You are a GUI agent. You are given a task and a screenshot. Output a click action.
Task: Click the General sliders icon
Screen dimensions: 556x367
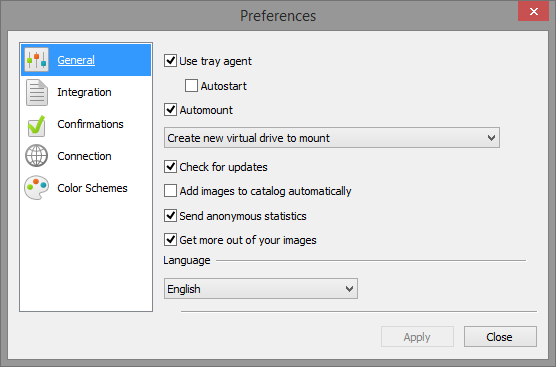pyautogui.click(x=37, y=60)
